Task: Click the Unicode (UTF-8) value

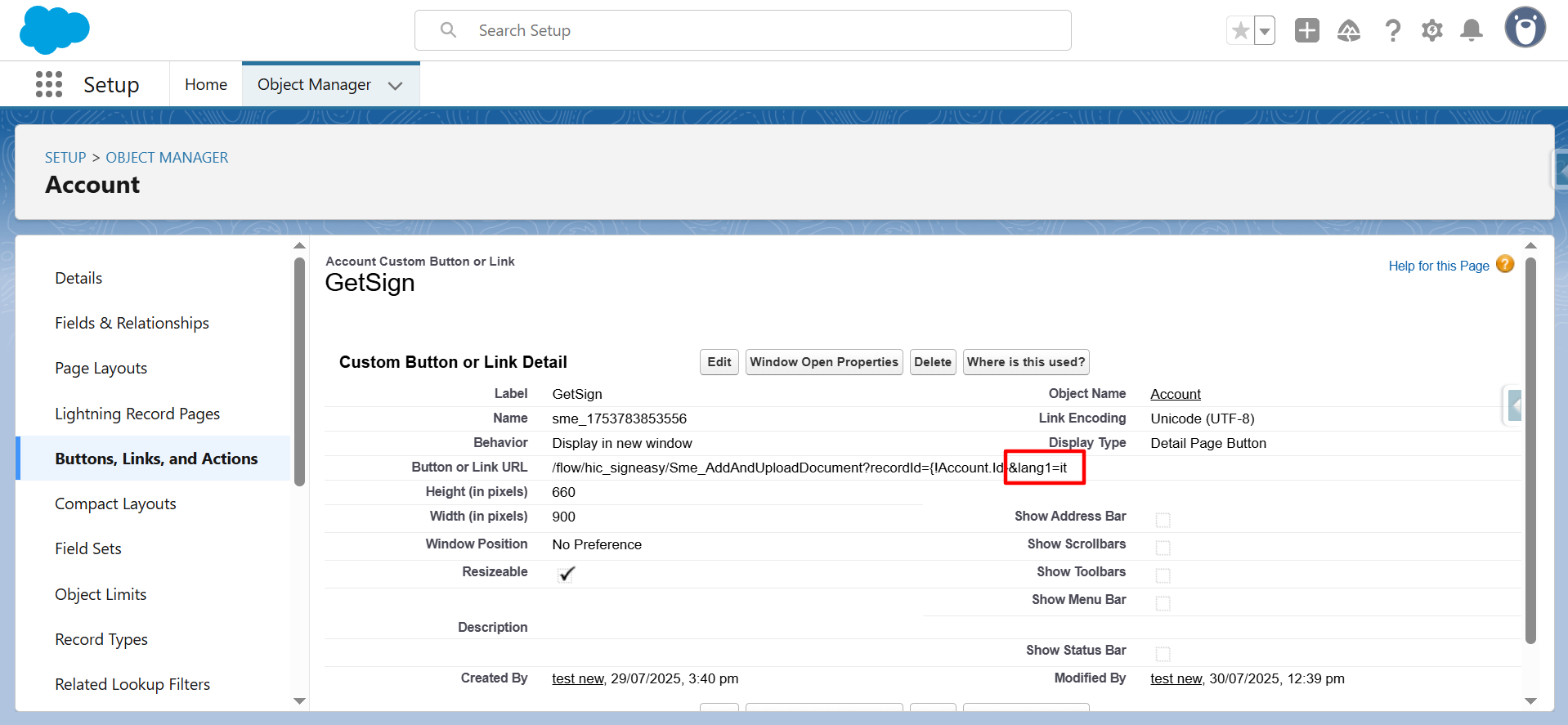Action: coord(1202,418)
